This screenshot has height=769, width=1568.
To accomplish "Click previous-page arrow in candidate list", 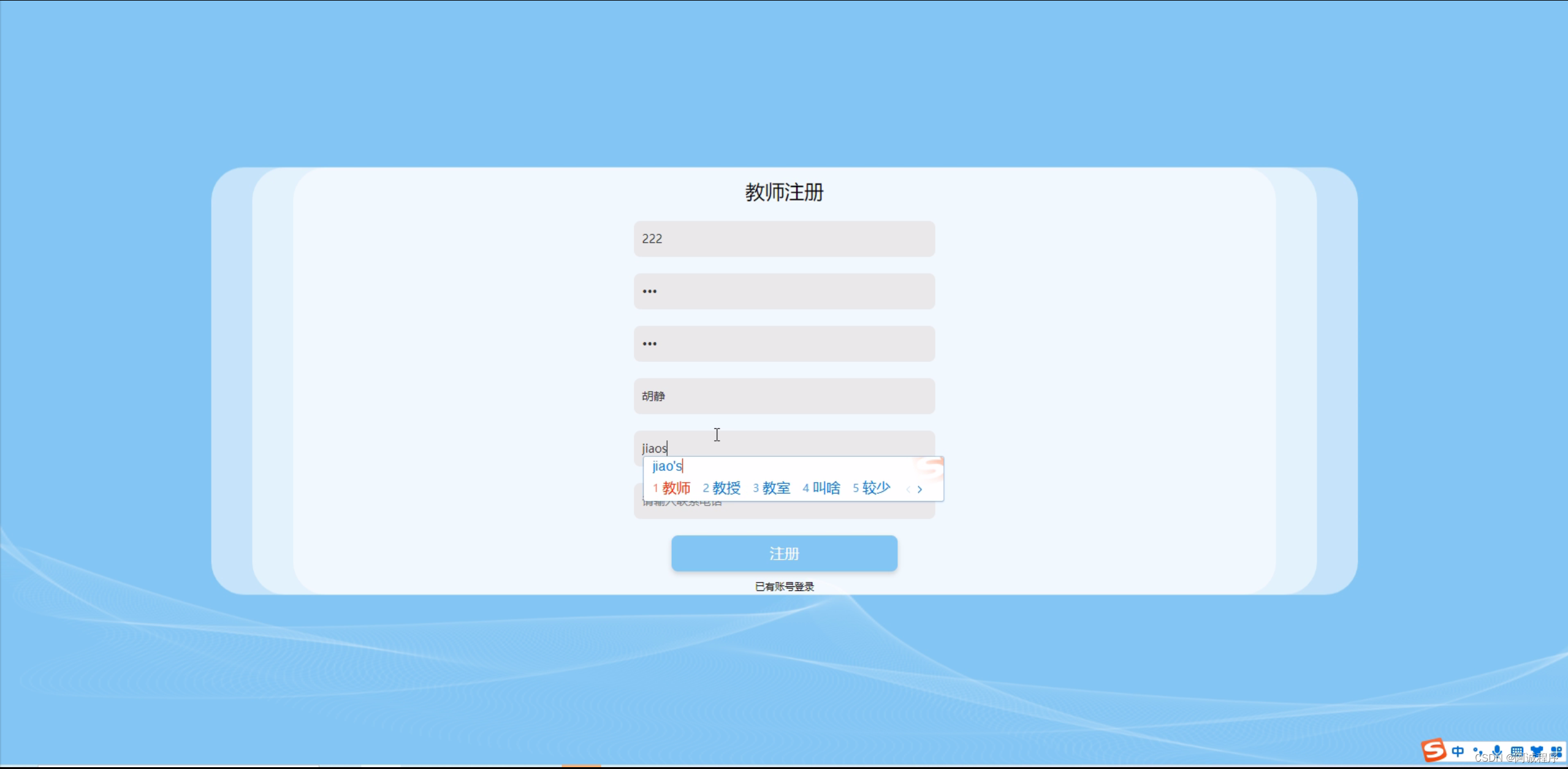I will pos(908,489).
